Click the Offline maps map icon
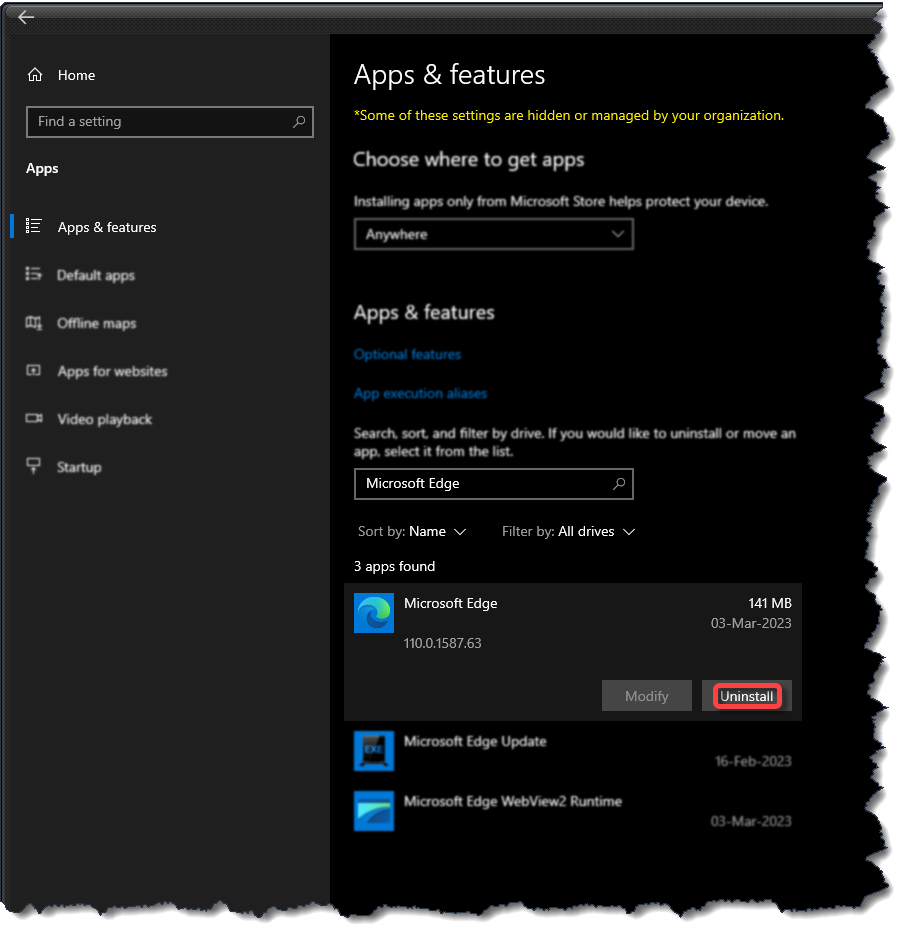The height and width of the screenshot is (943, 911). pos(34,323)
